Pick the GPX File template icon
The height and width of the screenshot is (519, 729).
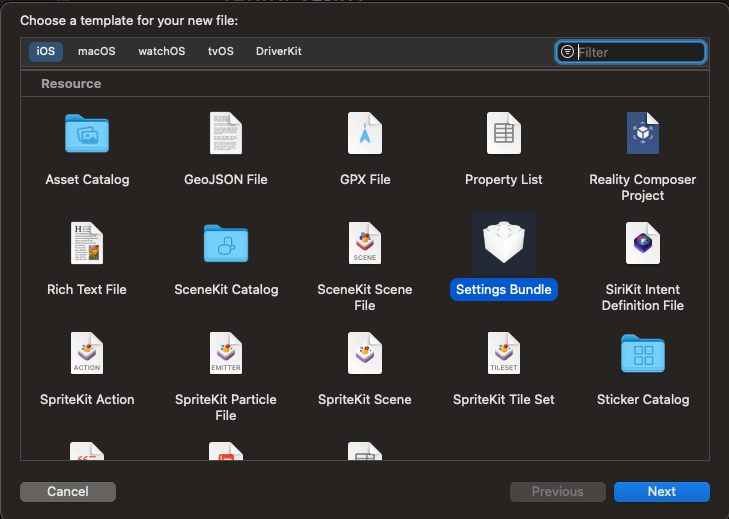click(x=365, y=133)
